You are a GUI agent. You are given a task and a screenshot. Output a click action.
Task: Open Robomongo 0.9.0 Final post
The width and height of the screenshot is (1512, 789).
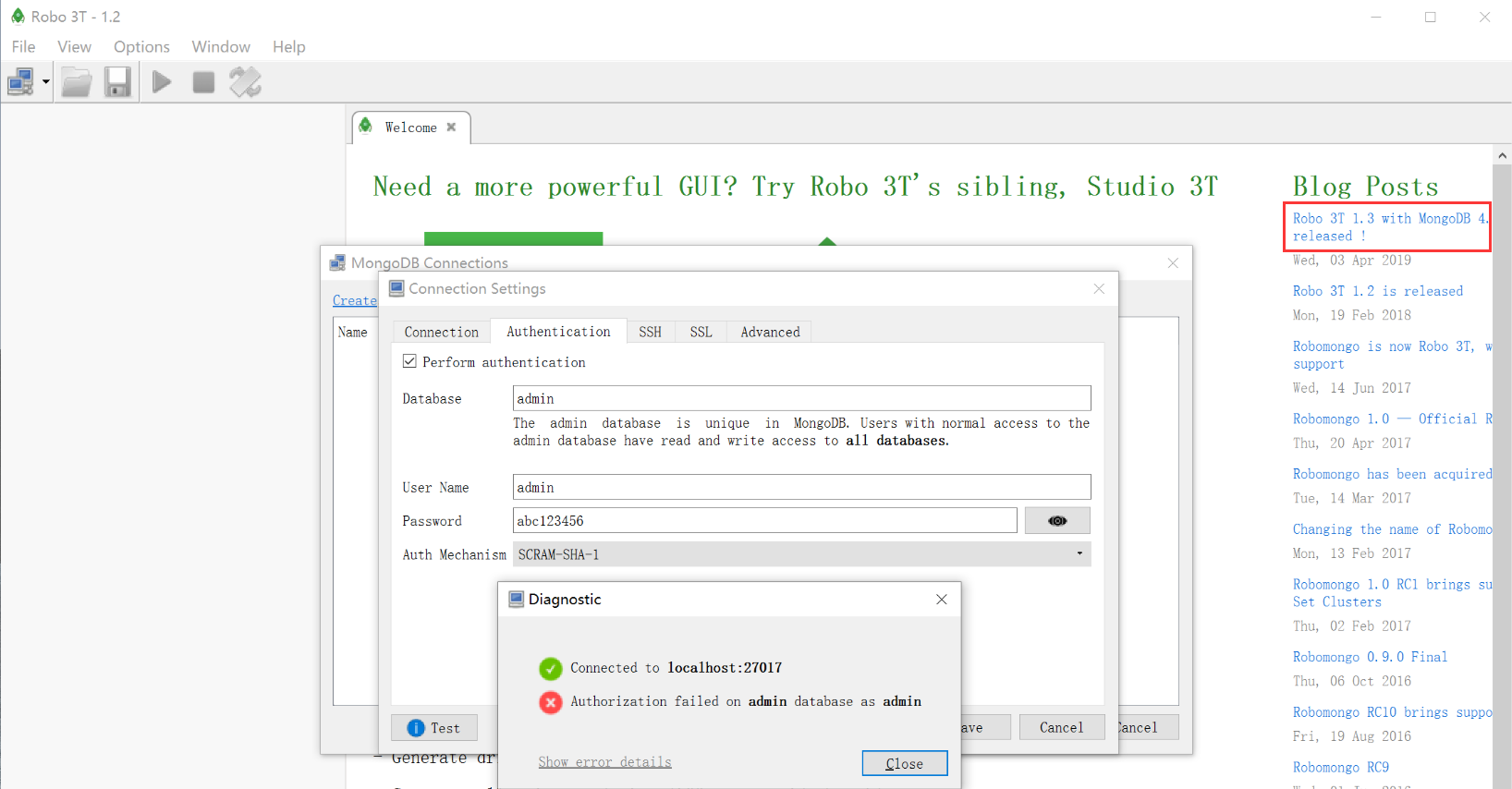click(1370, 657)
